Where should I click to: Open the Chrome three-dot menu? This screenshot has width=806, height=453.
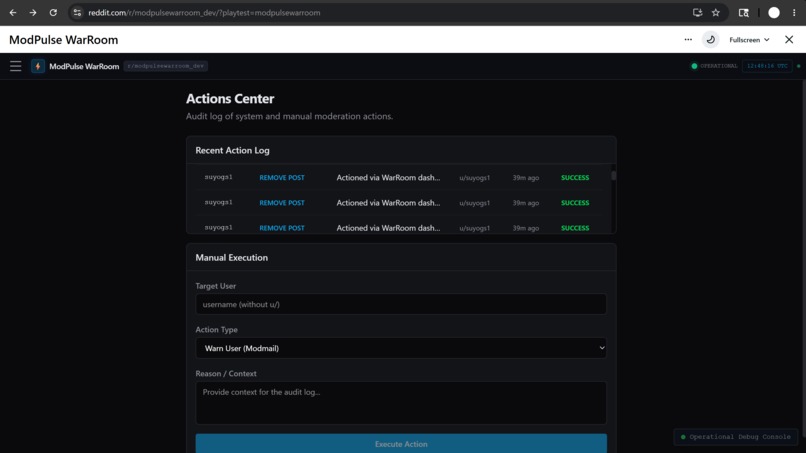coord(794,13)
